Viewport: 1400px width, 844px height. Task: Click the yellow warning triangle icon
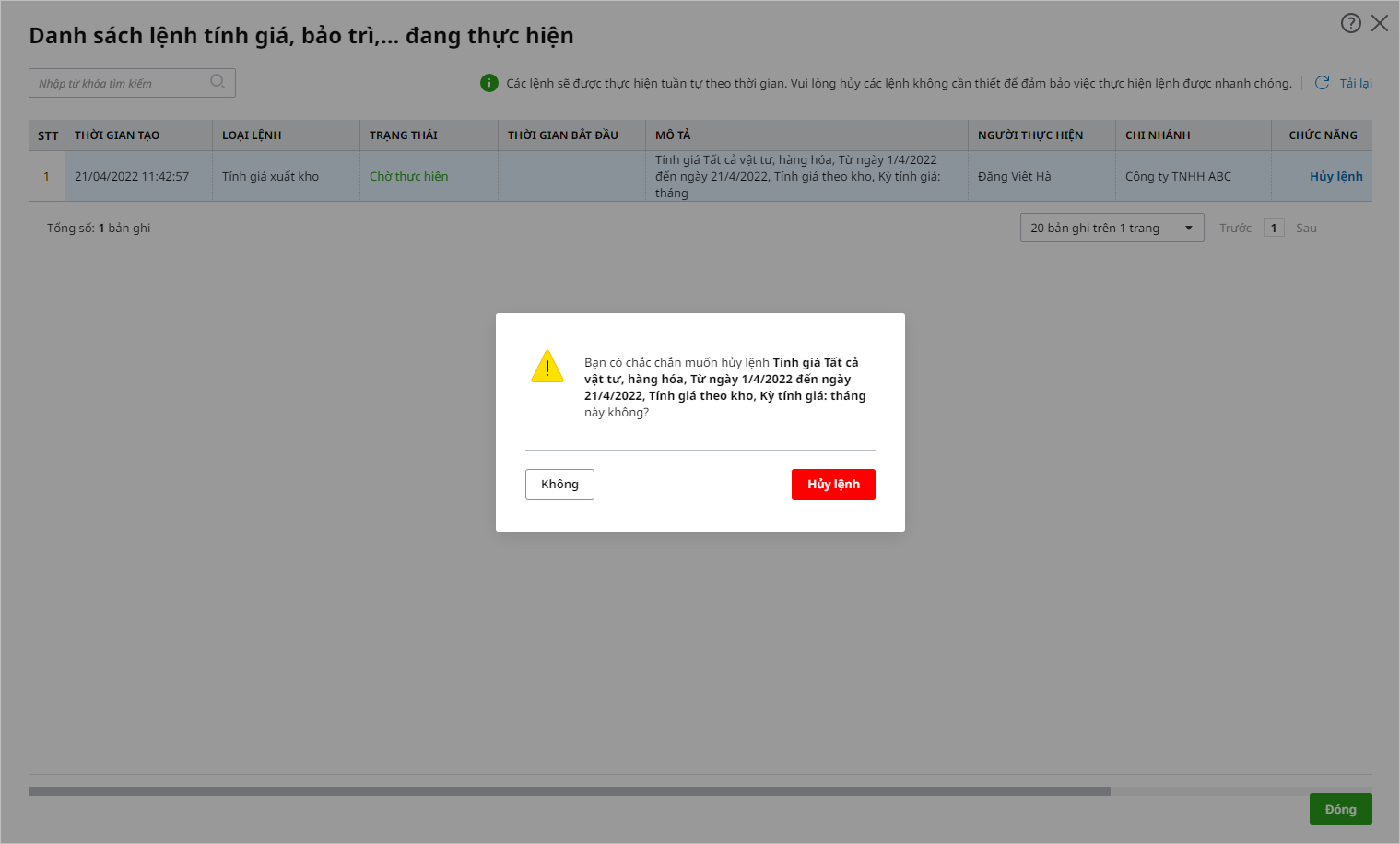pos(547,368)
